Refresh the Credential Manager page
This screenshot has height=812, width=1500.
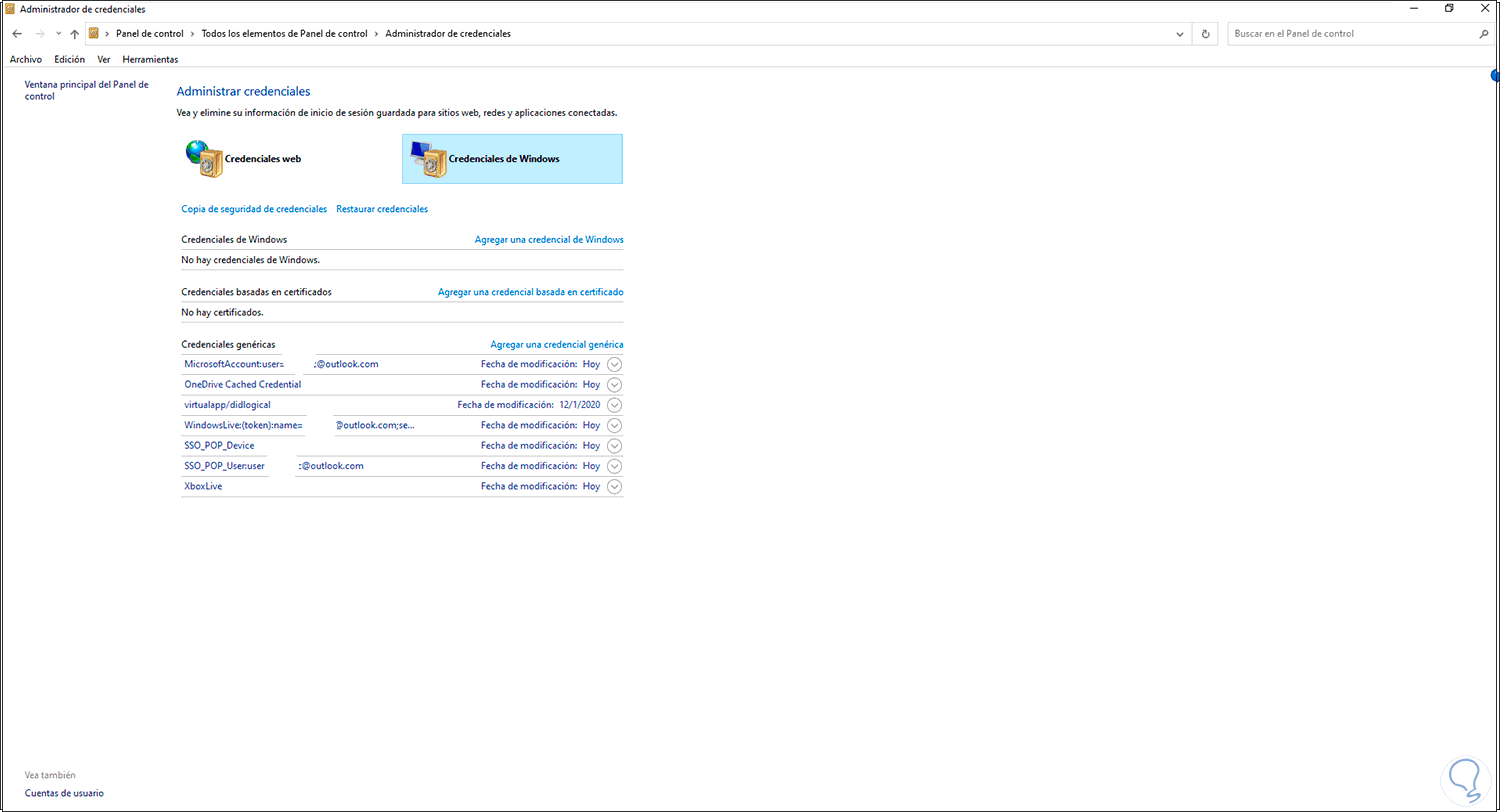coord(1206,33)
